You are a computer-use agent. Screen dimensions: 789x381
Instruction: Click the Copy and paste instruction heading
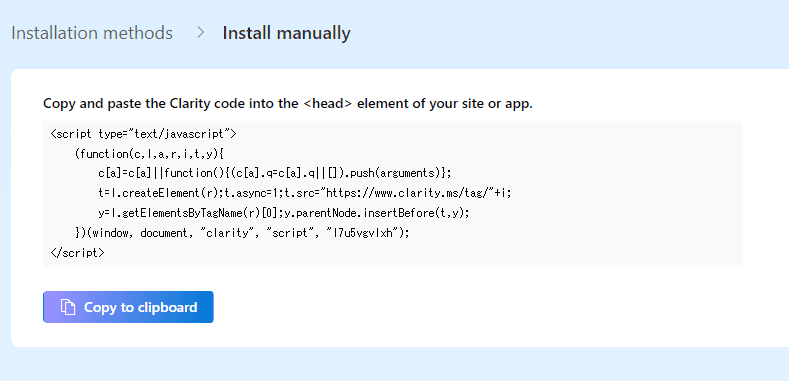pos(288,104)
